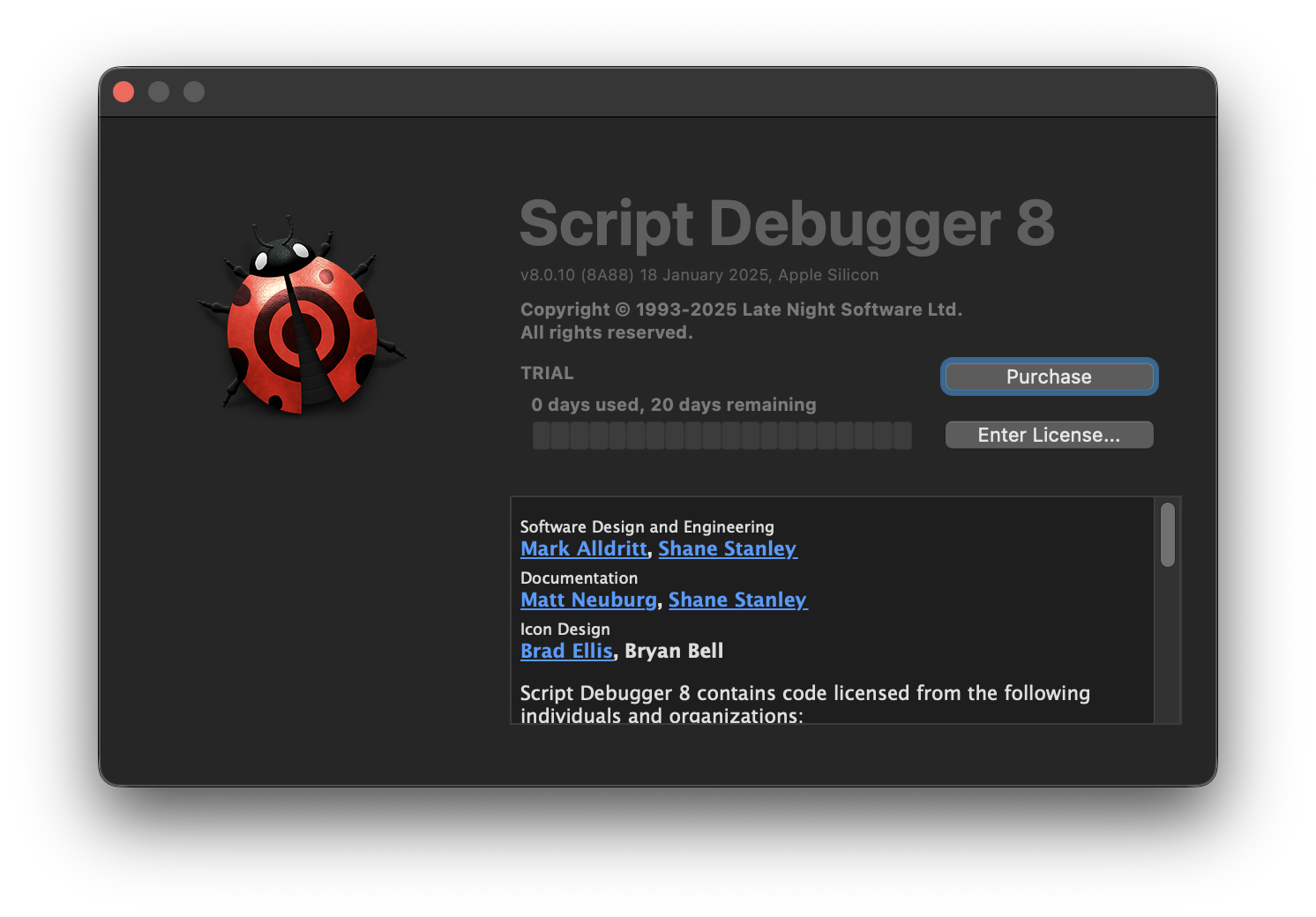
Task: Close the About window with the red button
Action: click(123, 92)
